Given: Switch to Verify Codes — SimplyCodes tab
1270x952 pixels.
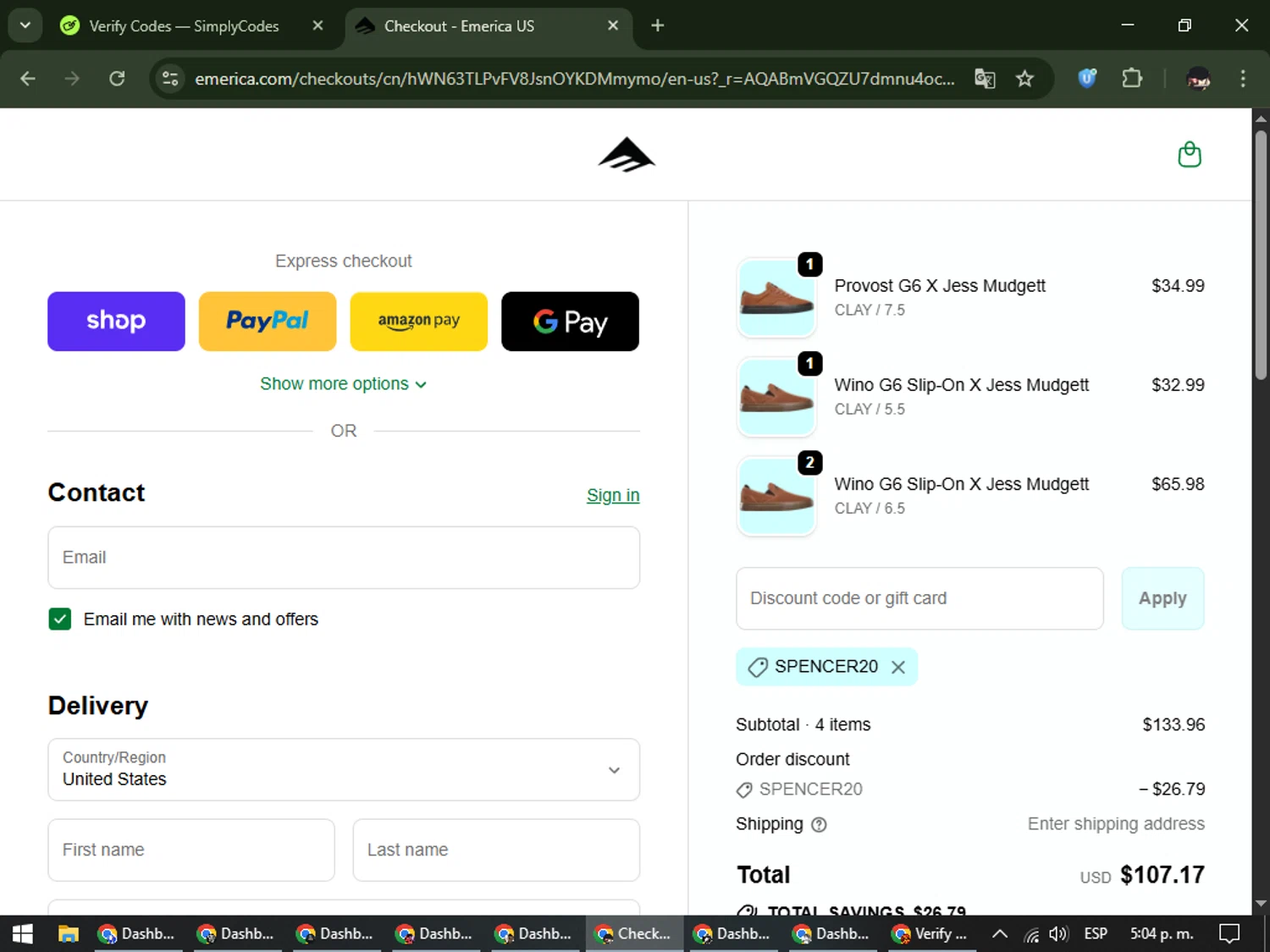Looking at the screenshot, I should 184,25.
